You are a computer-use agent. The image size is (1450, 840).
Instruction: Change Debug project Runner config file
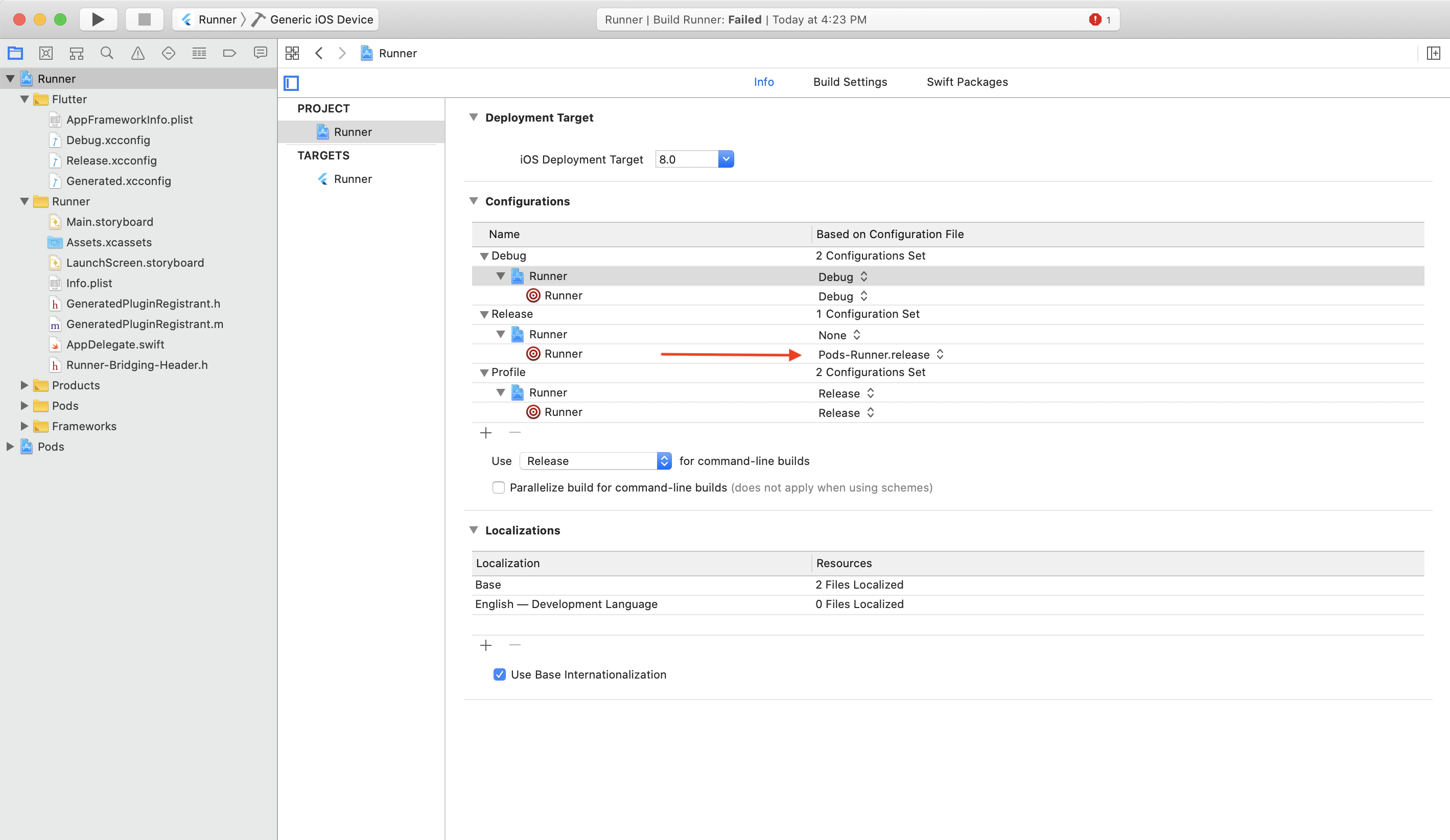(843, 277)
